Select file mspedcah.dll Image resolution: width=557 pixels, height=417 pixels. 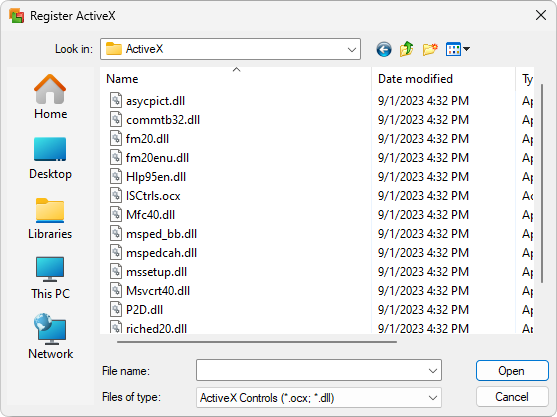(161, 253)
